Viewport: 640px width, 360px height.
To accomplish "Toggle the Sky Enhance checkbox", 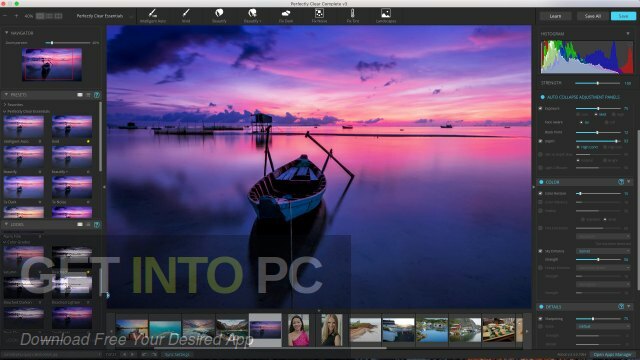I will coord(540,251).
